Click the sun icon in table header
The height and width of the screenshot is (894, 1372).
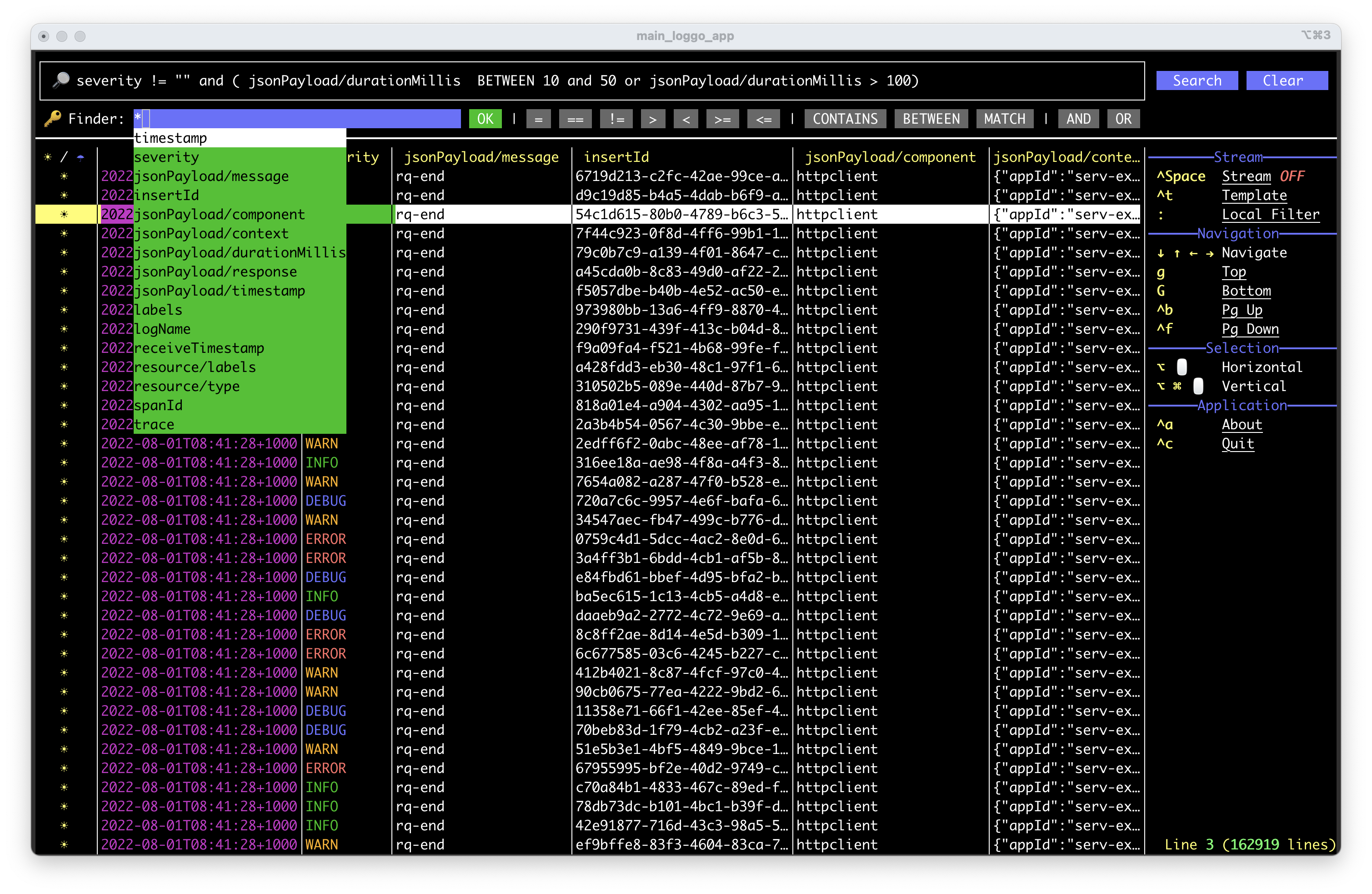(48, 157)
